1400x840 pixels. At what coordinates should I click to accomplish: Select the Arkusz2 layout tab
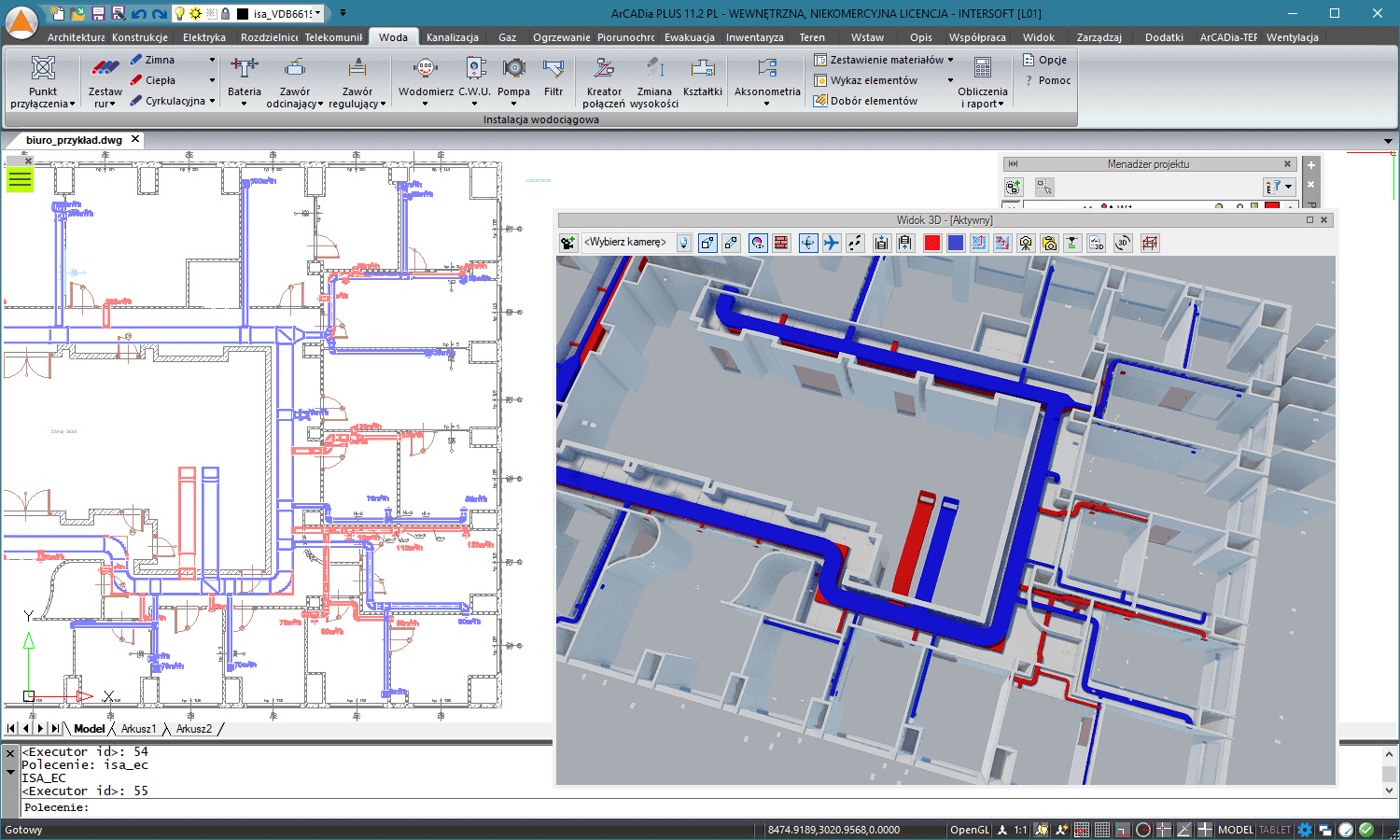click(193, 729)
